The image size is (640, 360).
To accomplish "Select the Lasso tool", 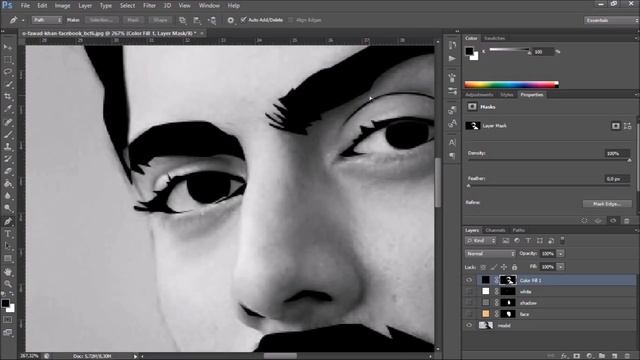I will coord(8,72).
